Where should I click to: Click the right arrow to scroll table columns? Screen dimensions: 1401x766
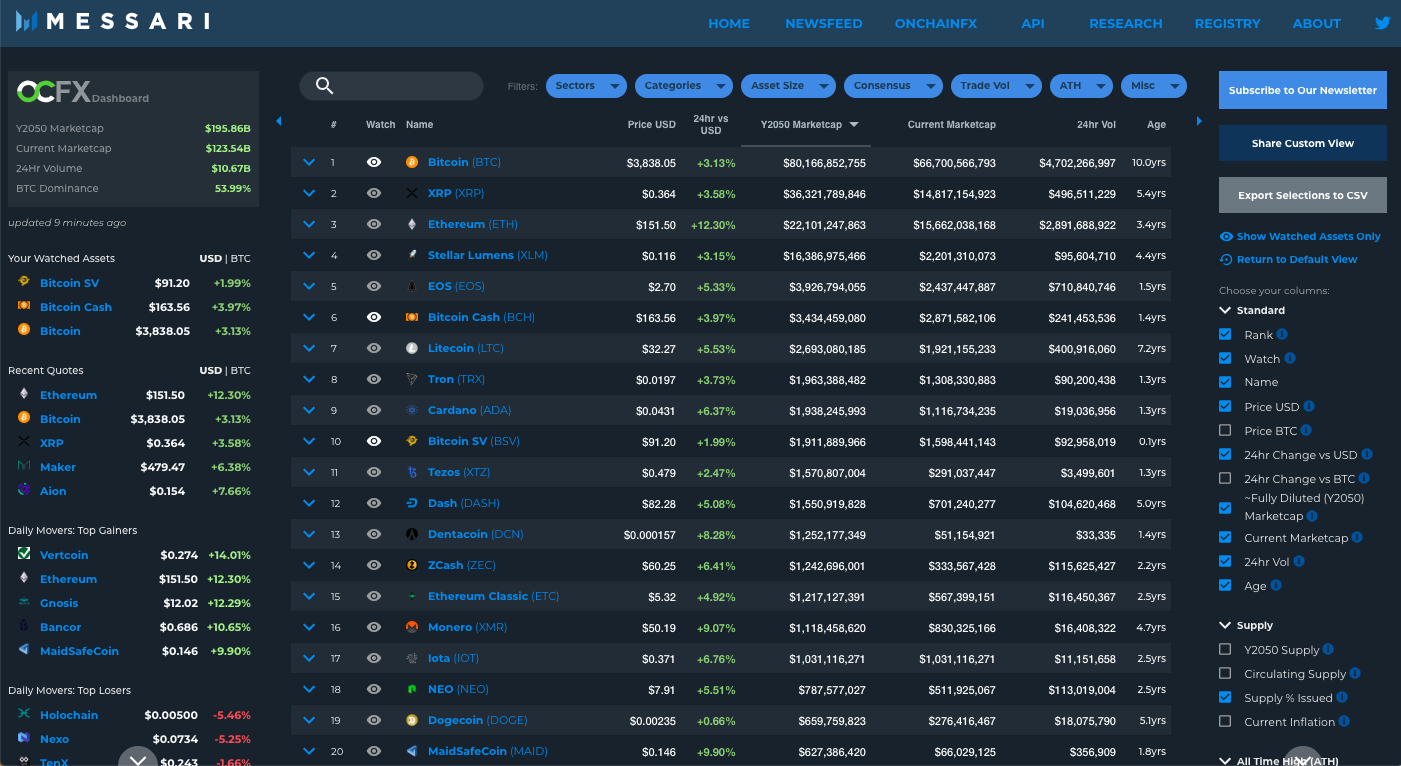[x=1198, y=122]
